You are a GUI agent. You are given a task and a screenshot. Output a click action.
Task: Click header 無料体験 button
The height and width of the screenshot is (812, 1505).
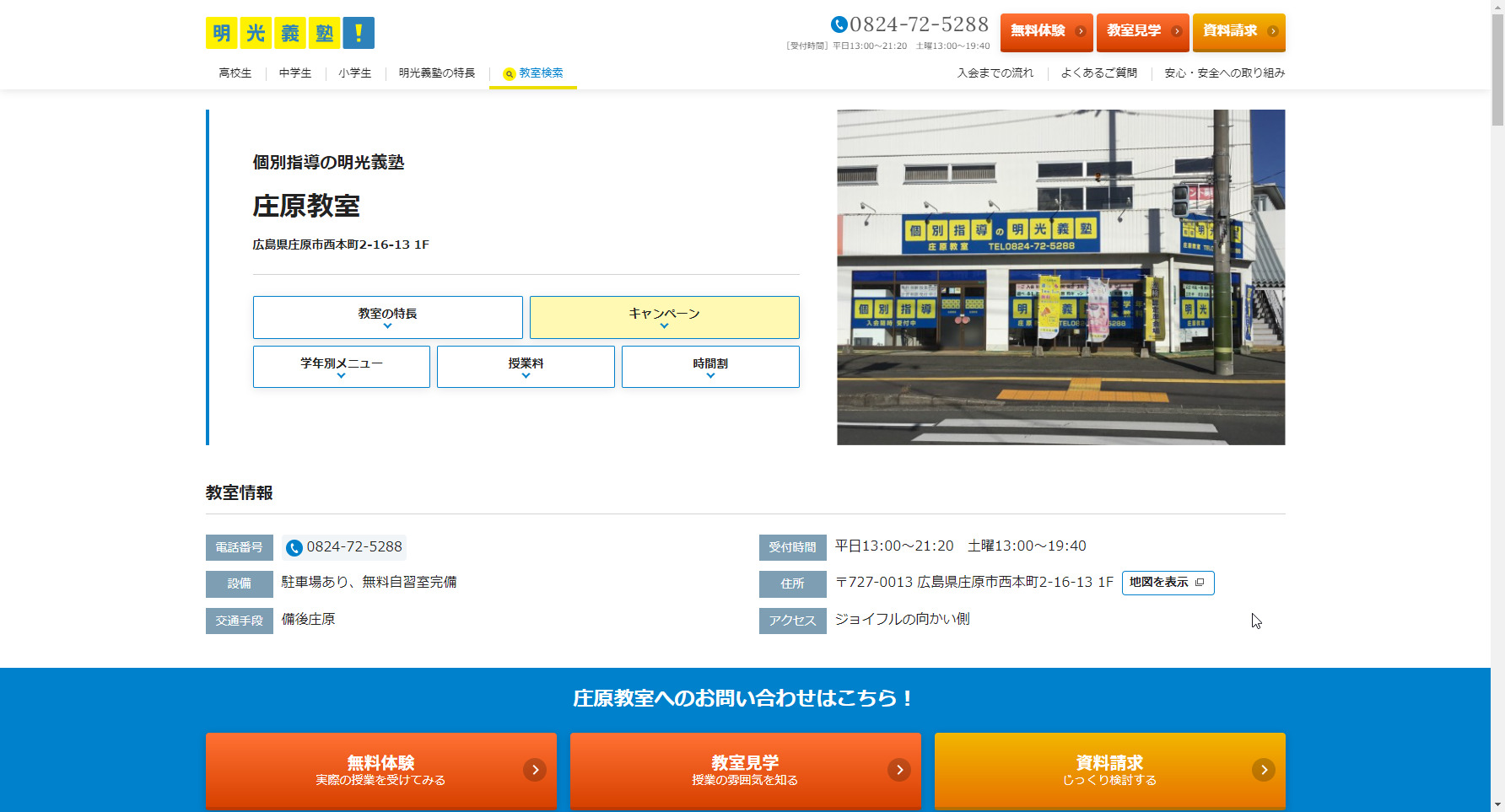click(x=1047, y=32)
